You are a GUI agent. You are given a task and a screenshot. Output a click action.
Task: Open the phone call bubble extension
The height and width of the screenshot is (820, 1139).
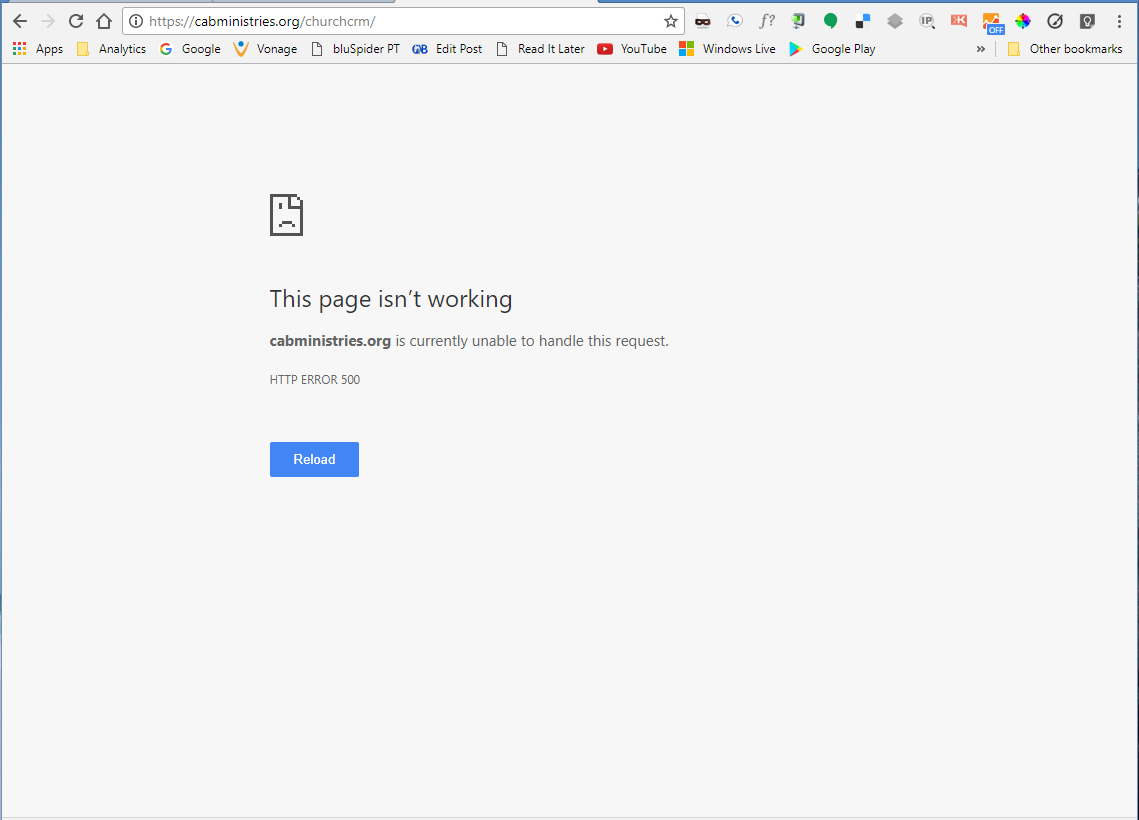click(x=734, y=21)
